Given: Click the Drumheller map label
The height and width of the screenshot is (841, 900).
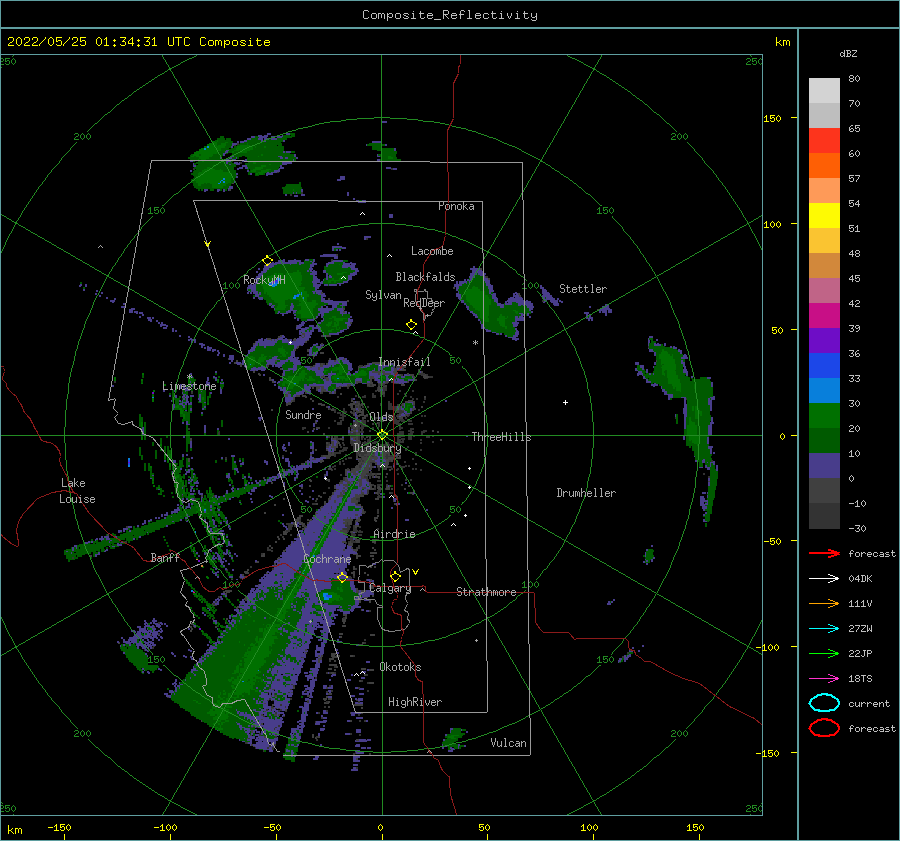Looking at the screenshot, I should [586, 493].
